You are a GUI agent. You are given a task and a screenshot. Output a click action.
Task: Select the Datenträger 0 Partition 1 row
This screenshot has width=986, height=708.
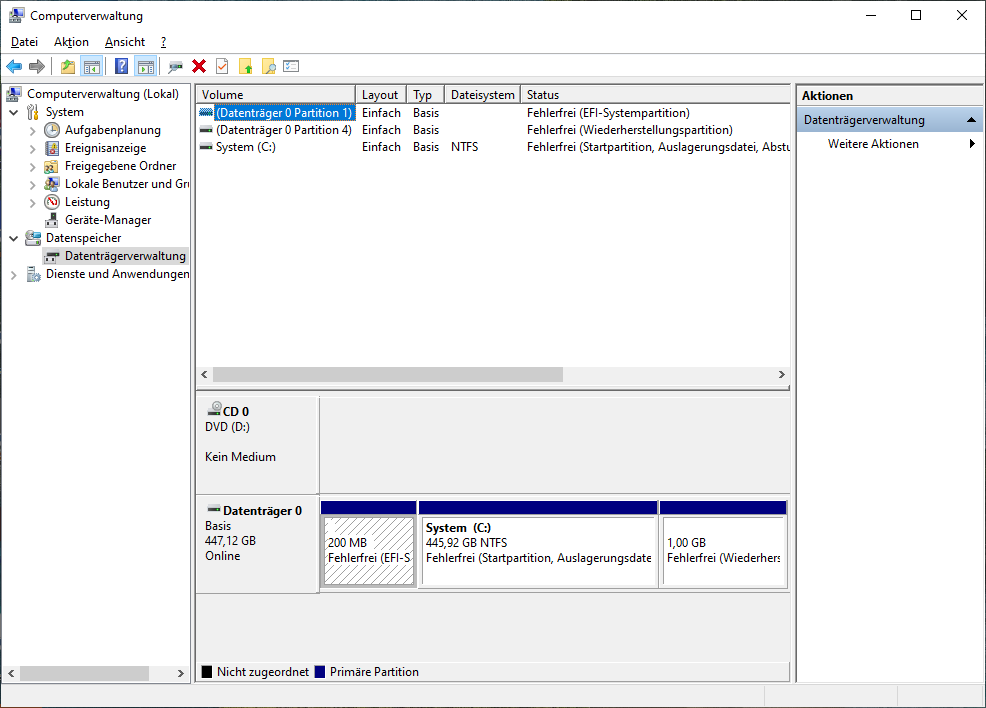[x=493, y=113]
